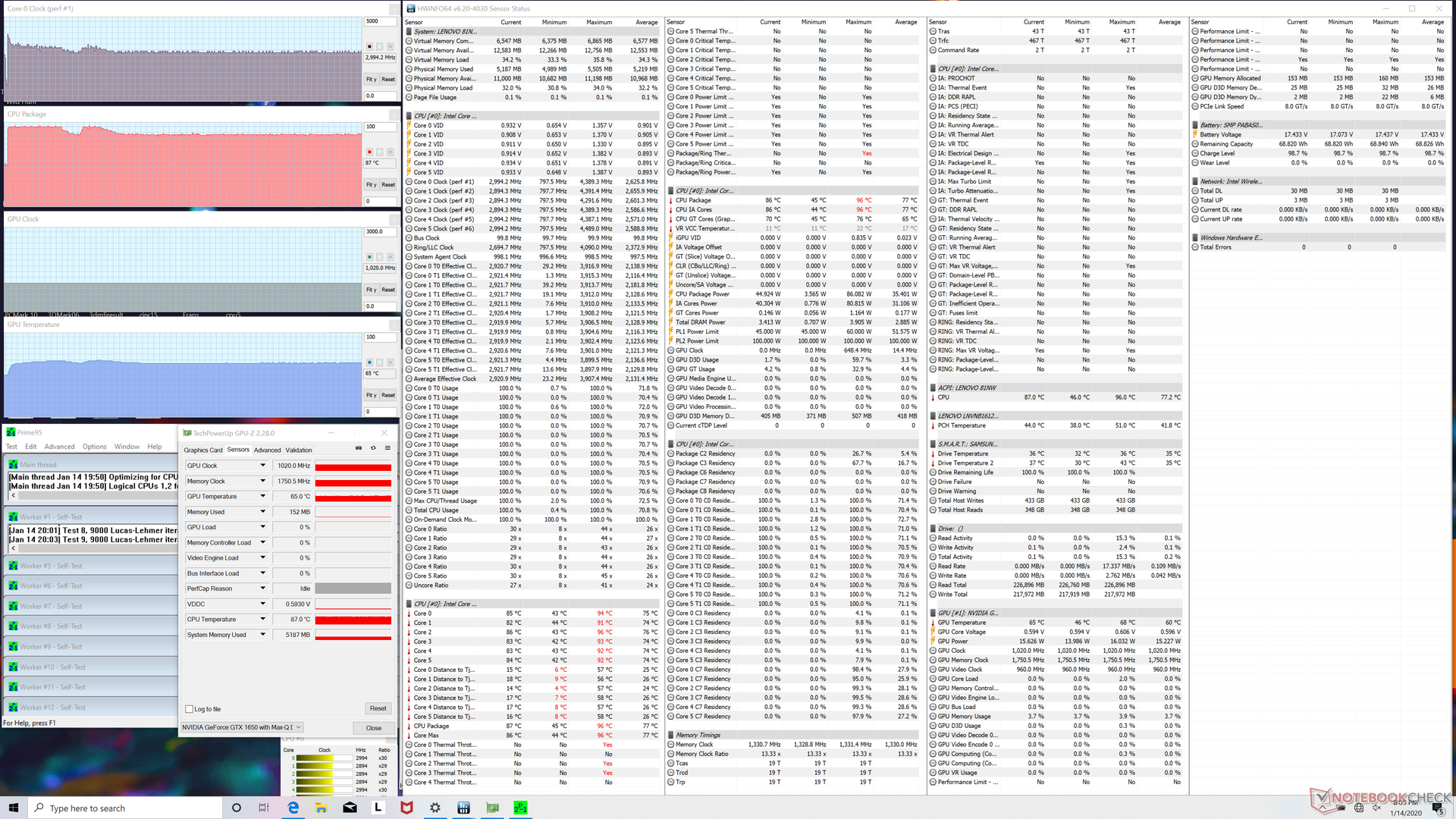Open Memory Clock sensor dropdown in GPU-Z

(x=263, y=481)
